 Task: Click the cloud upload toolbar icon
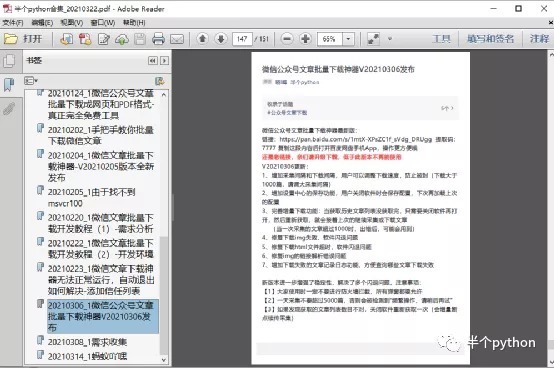[x=122, y=39]
